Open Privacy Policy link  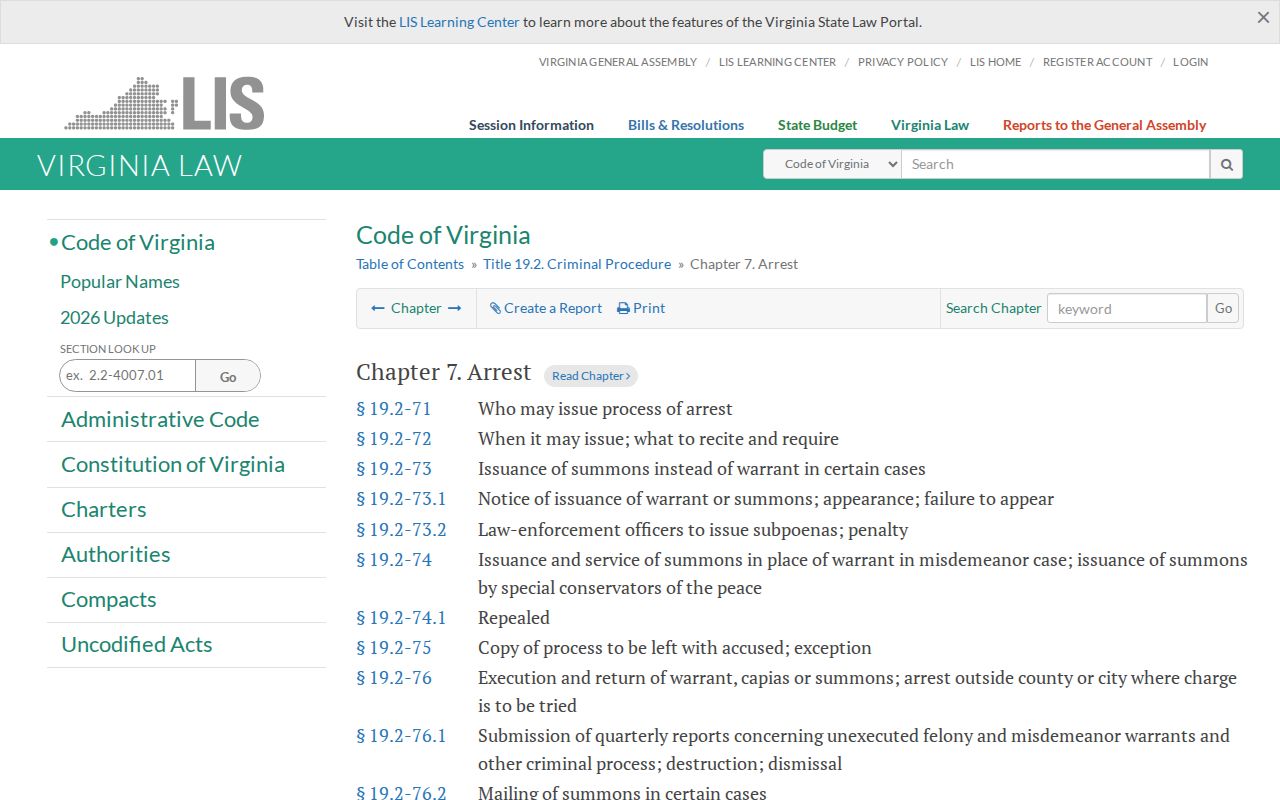coord(903,62)
